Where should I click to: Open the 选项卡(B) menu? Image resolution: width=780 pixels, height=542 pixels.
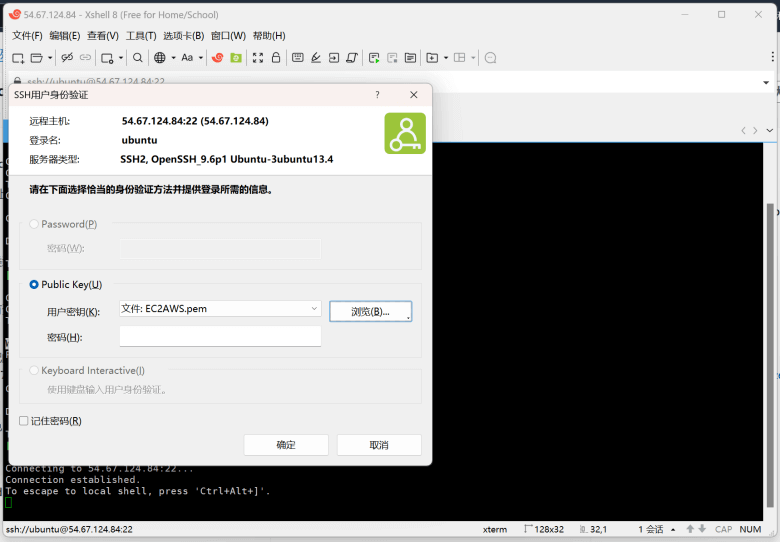tap(184, 36)
